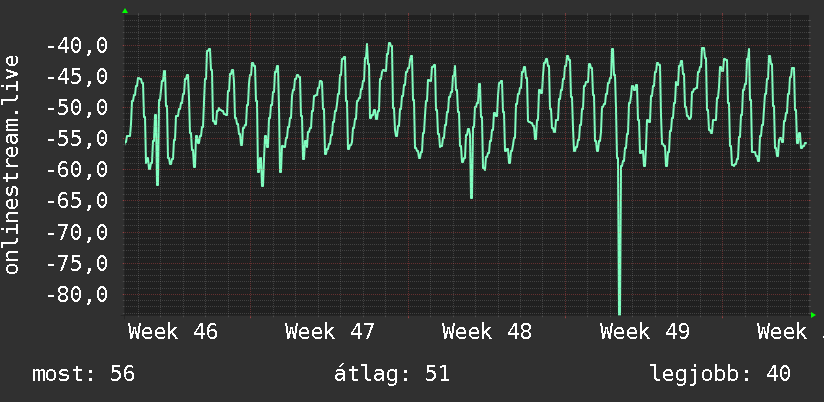Select the 'Week 48' axis label
Viewport: 824px width, 402px height.
(487, 332)
